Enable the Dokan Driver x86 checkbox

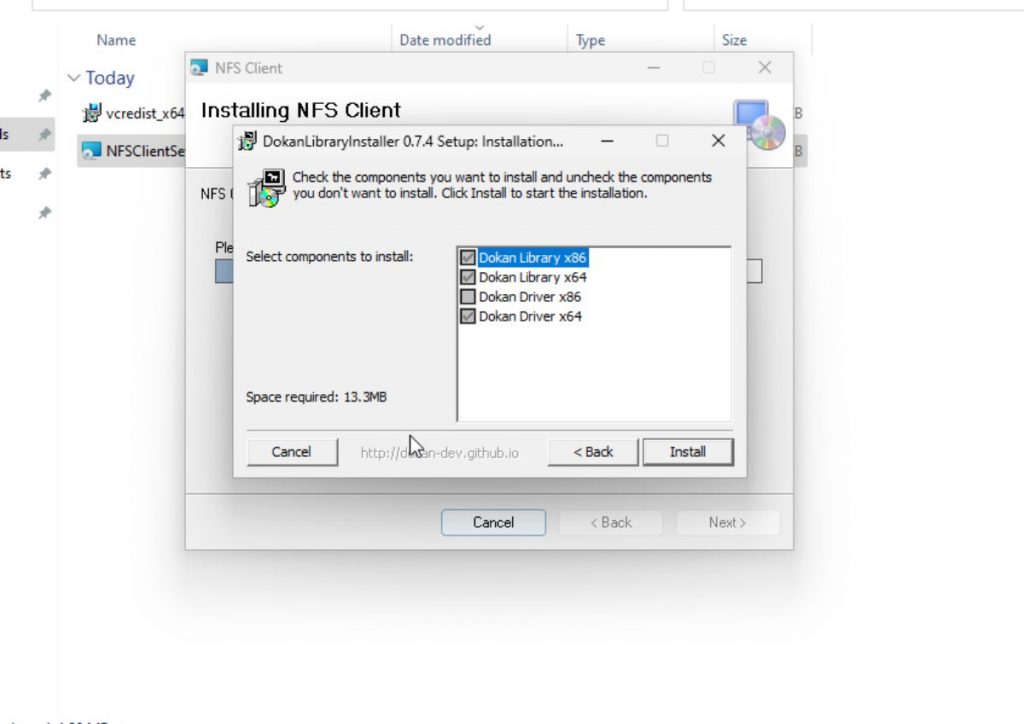tap(468, 296)
